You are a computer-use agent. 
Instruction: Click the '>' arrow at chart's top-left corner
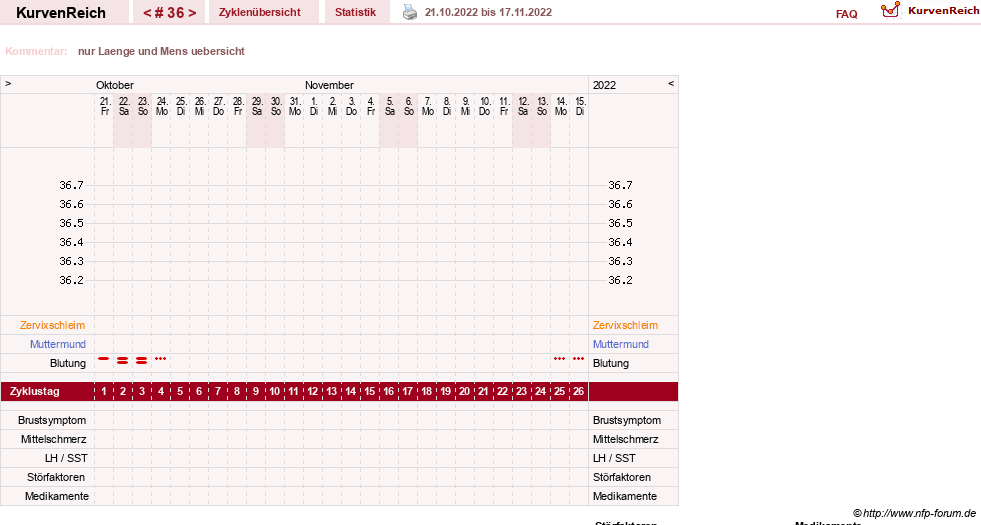pos(8,83)
